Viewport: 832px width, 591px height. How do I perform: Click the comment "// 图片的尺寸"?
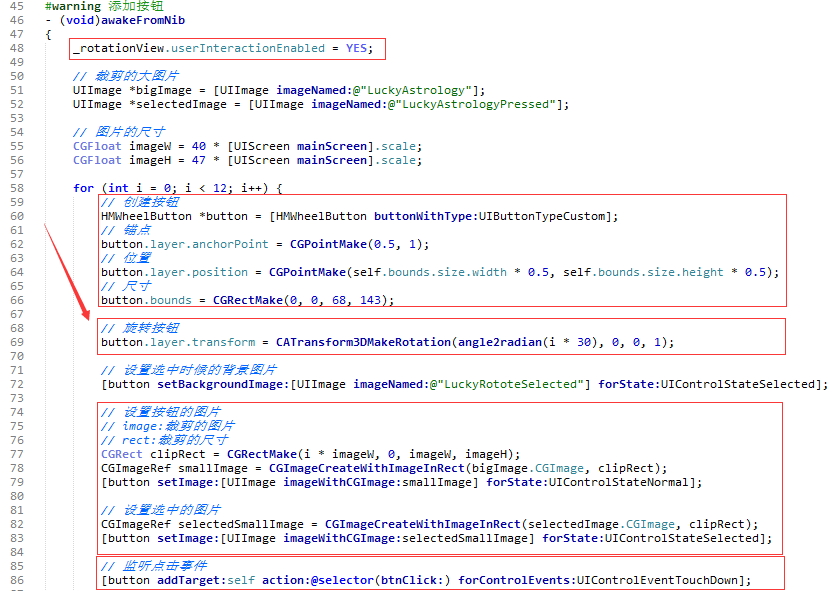point(119,132)
